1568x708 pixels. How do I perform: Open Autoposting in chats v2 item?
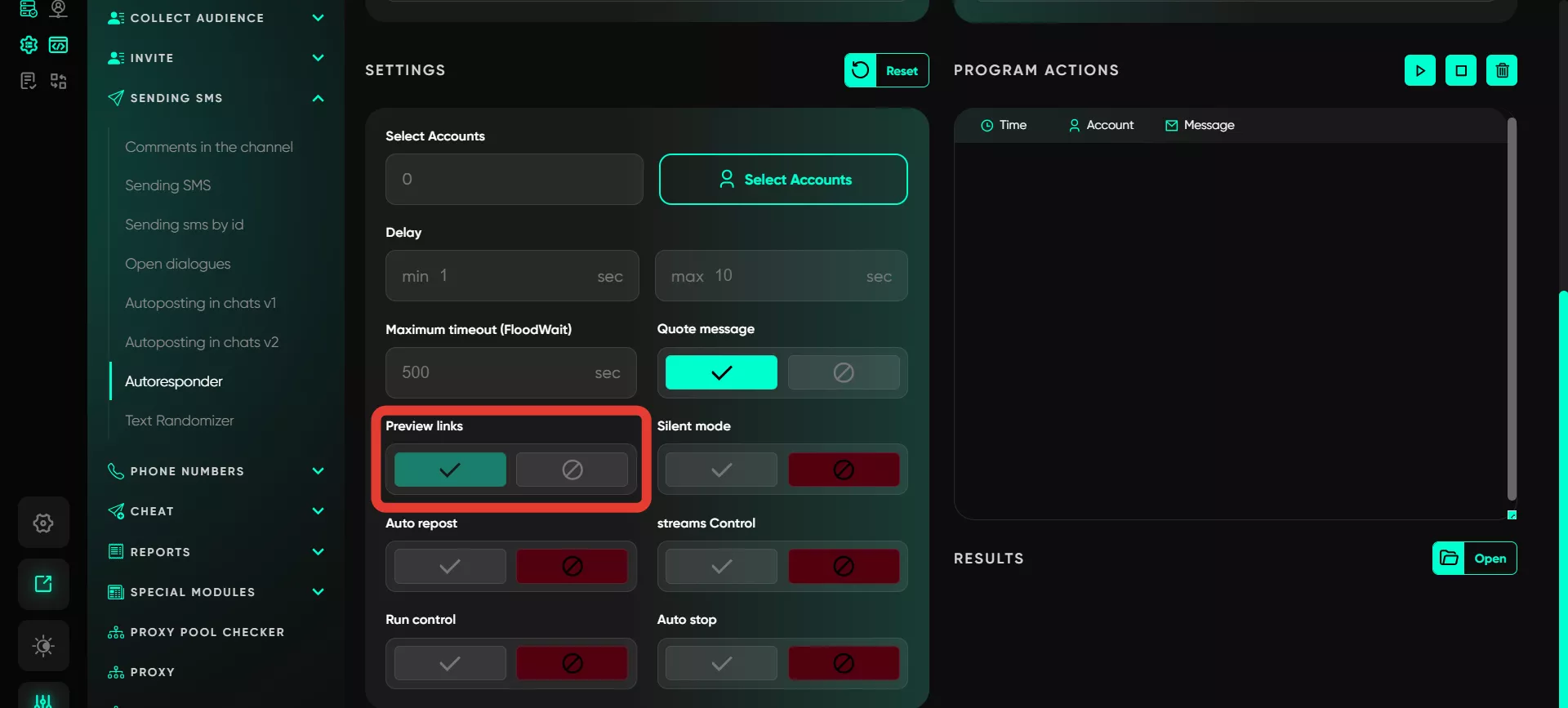[202, 342]
